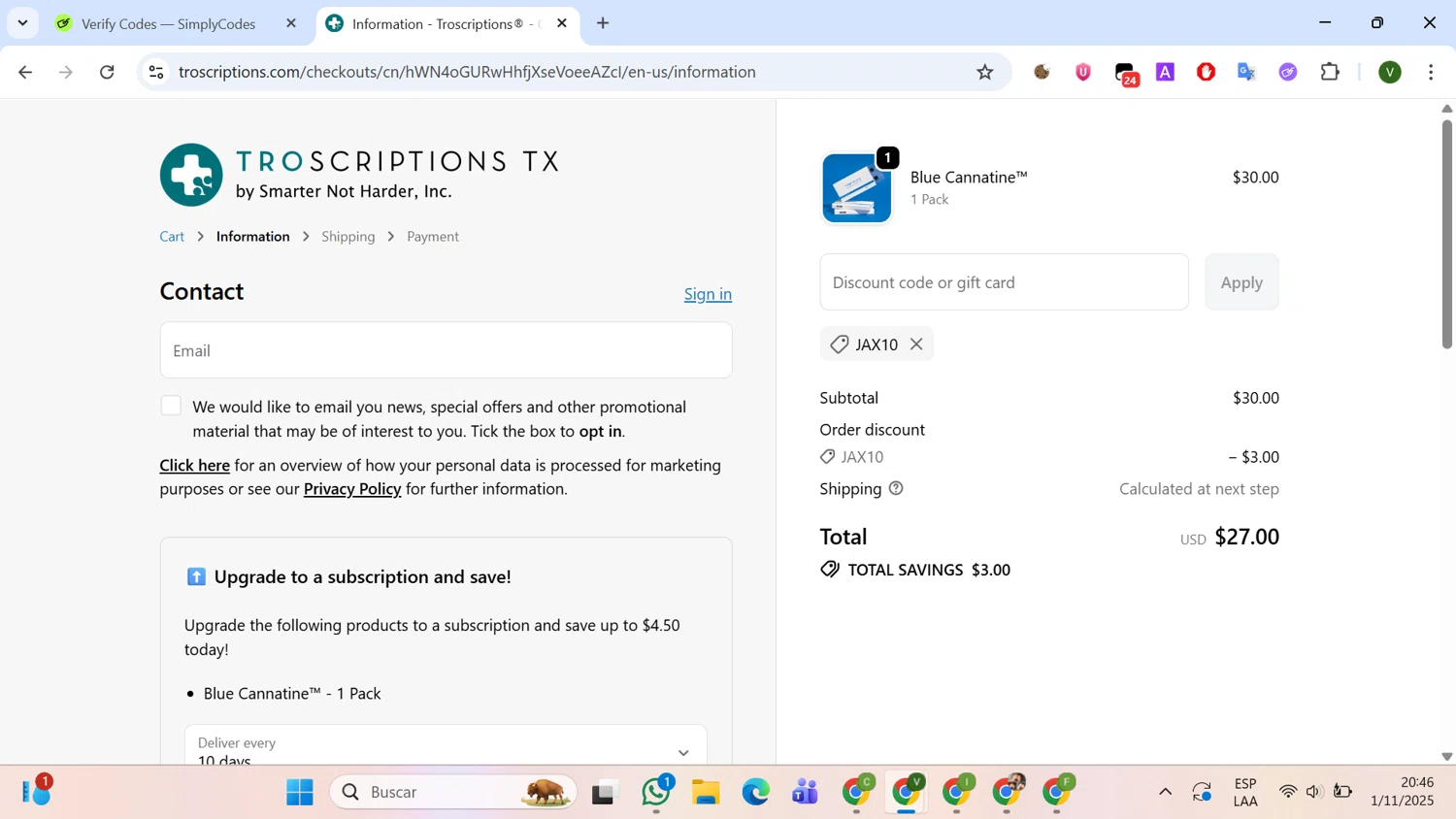Open volume control in system tray
The height and width of the screenshot is (819, 1456).
click(x=1314, y=792)
